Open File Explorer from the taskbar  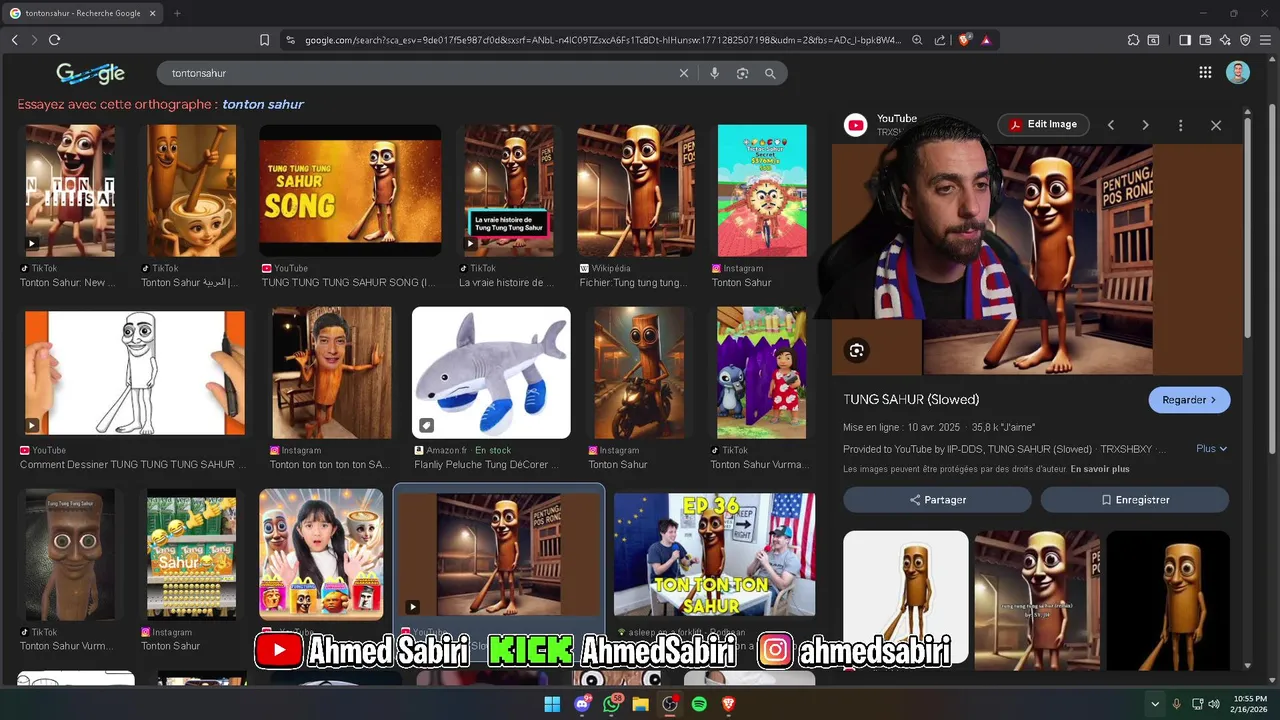pos(640,704)
